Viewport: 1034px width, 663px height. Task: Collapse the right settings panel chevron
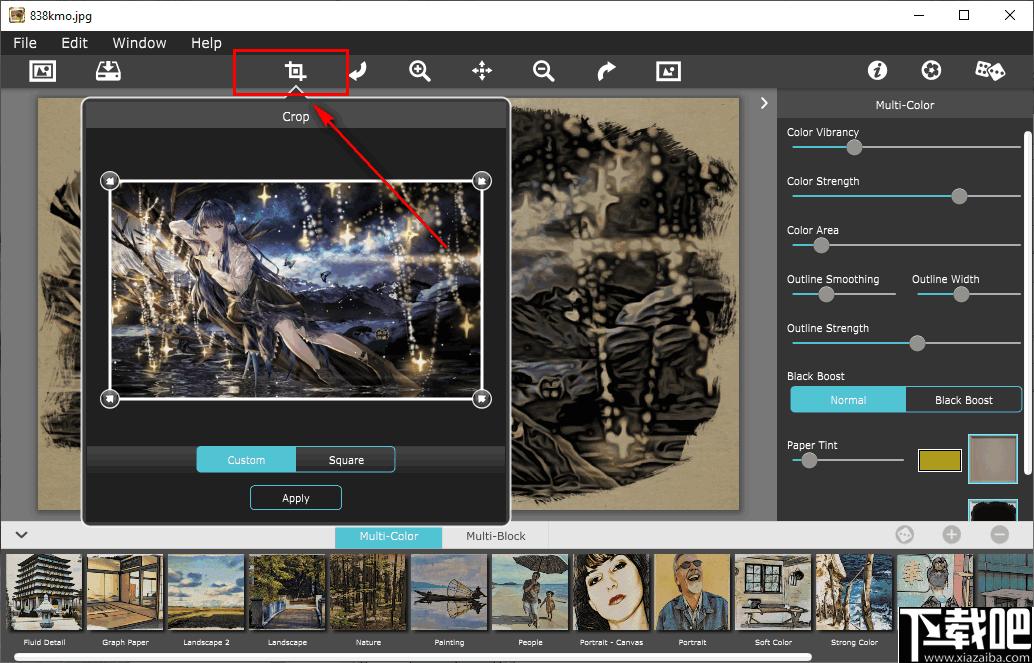click(764, 103)
